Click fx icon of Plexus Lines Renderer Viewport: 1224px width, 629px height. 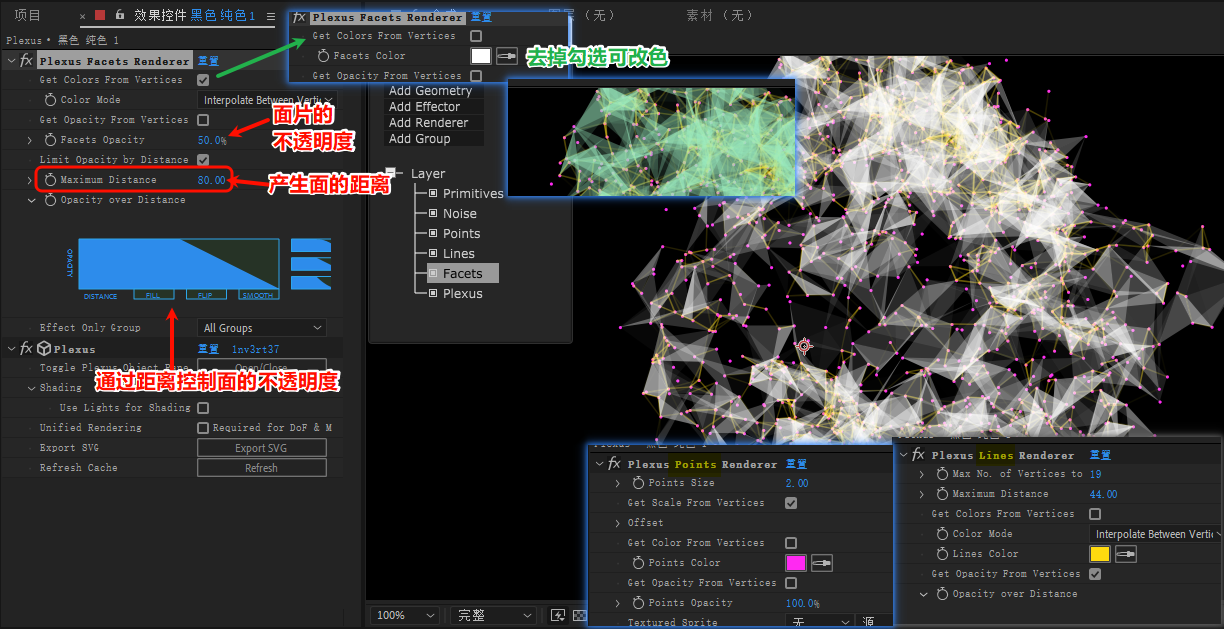click(x=918, y=455)
